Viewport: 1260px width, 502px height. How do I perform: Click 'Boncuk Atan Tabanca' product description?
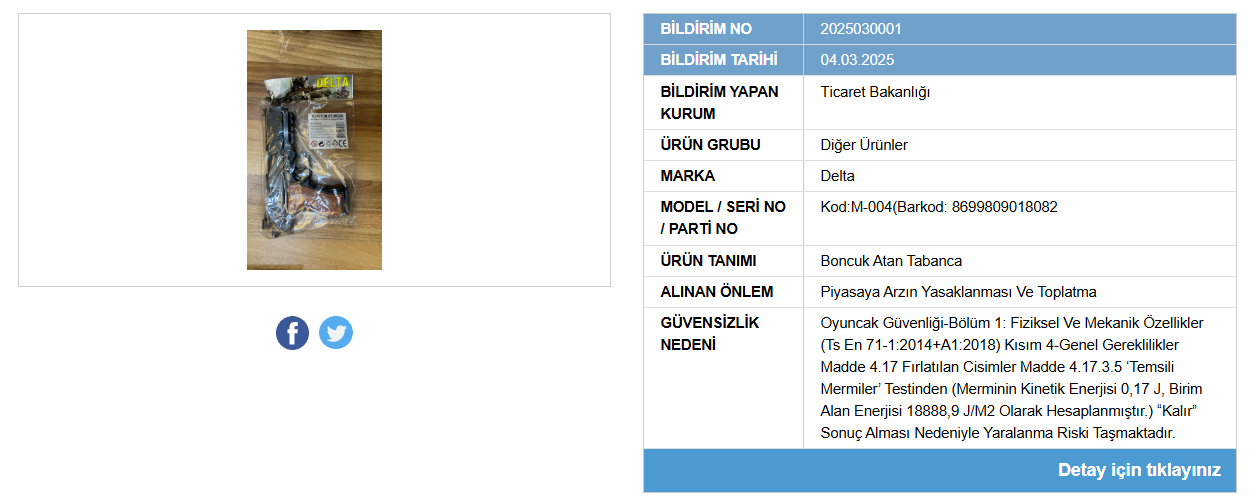(x=891, y=261)
